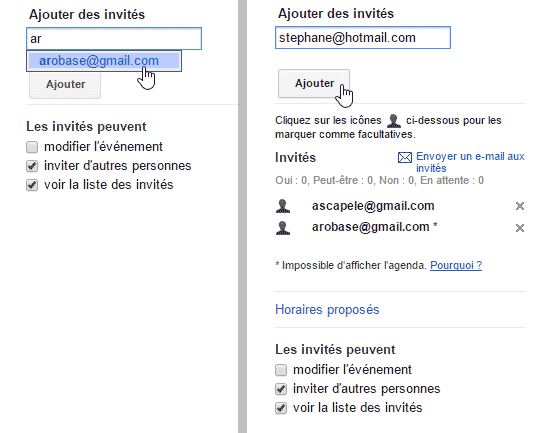Click the person icon beside ascapele@gmail.com
548x433 pixels.
coord(283,206)
